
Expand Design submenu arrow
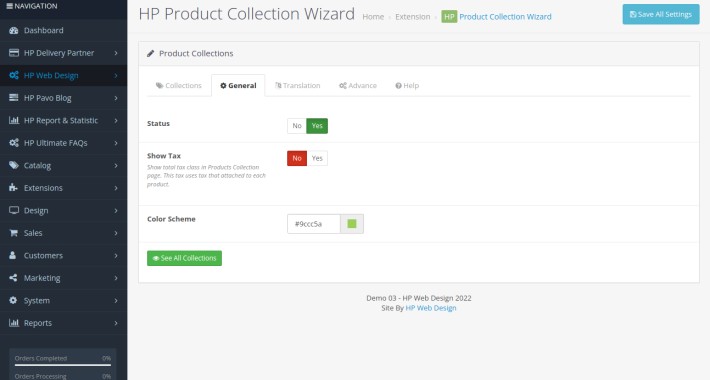tap(116, 211)
